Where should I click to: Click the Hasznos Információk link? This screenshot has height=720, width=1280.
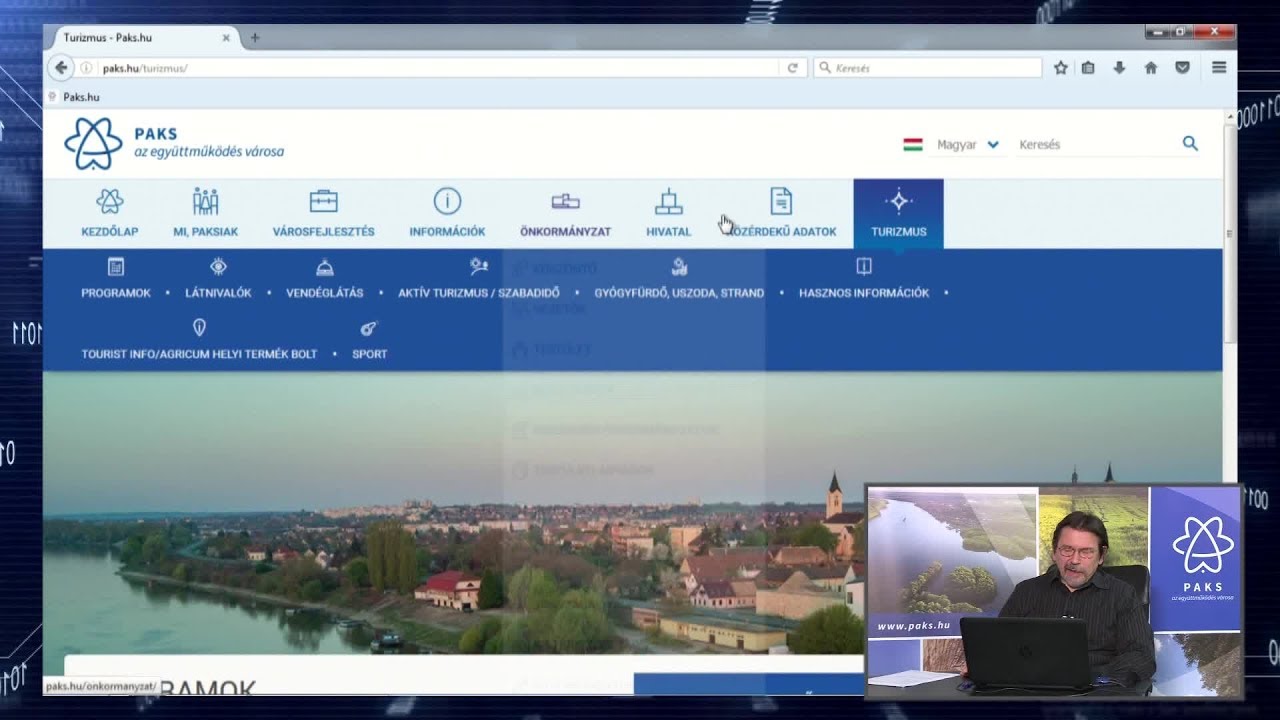[x=864, y=293]
